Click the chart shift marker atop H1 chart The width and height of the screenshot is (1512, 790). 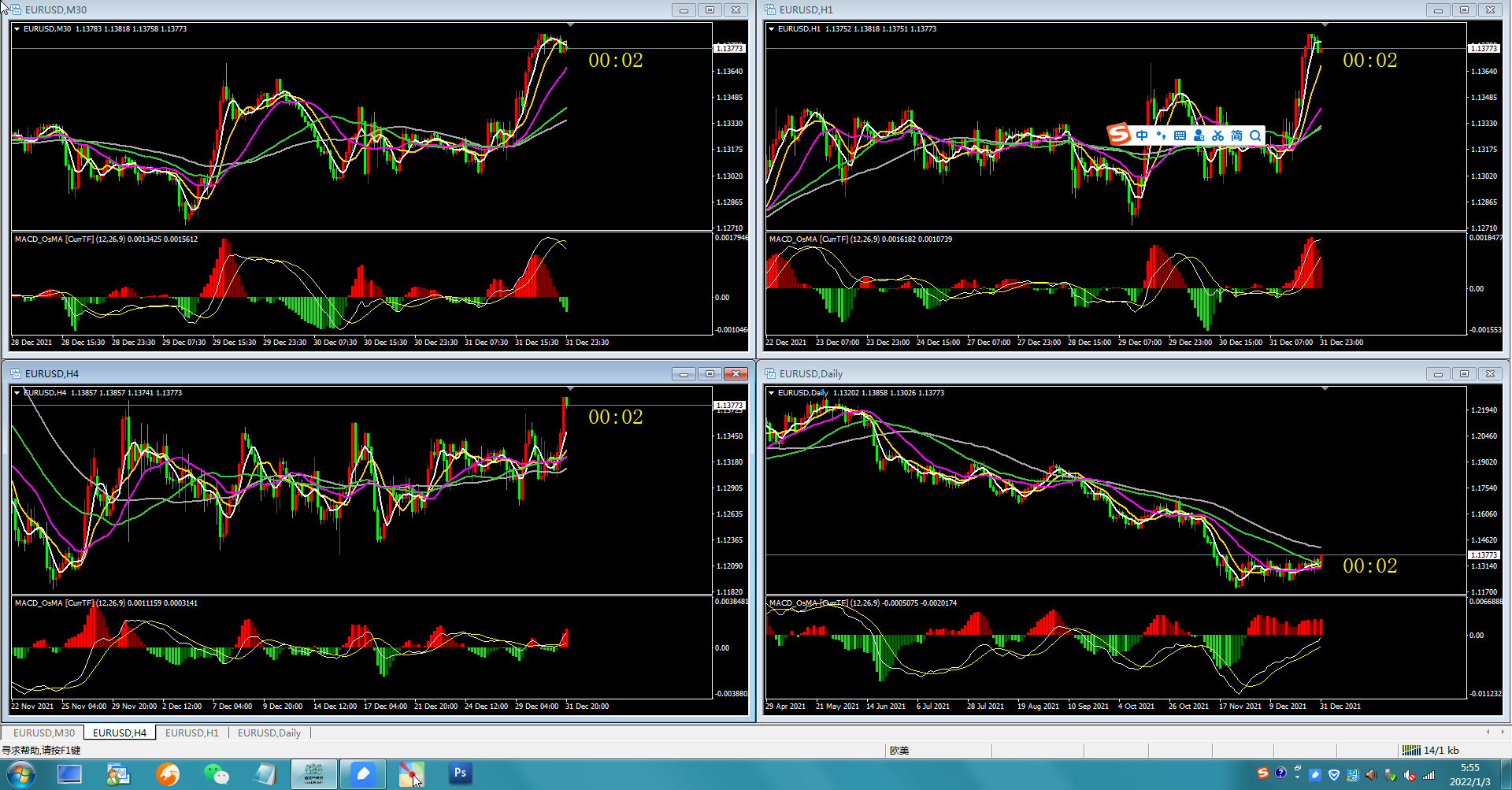(1325, 25)
